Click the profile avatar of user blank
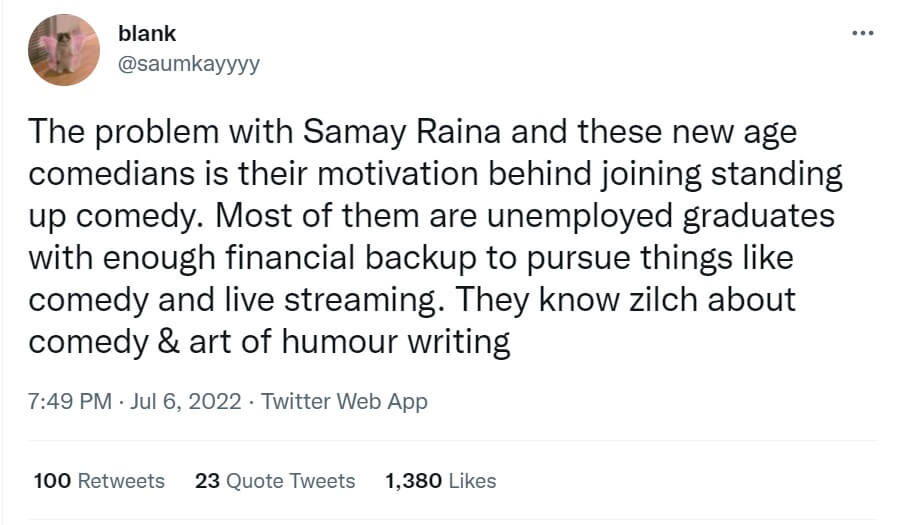This screenshot has height=525, width=899. point(62,52)
